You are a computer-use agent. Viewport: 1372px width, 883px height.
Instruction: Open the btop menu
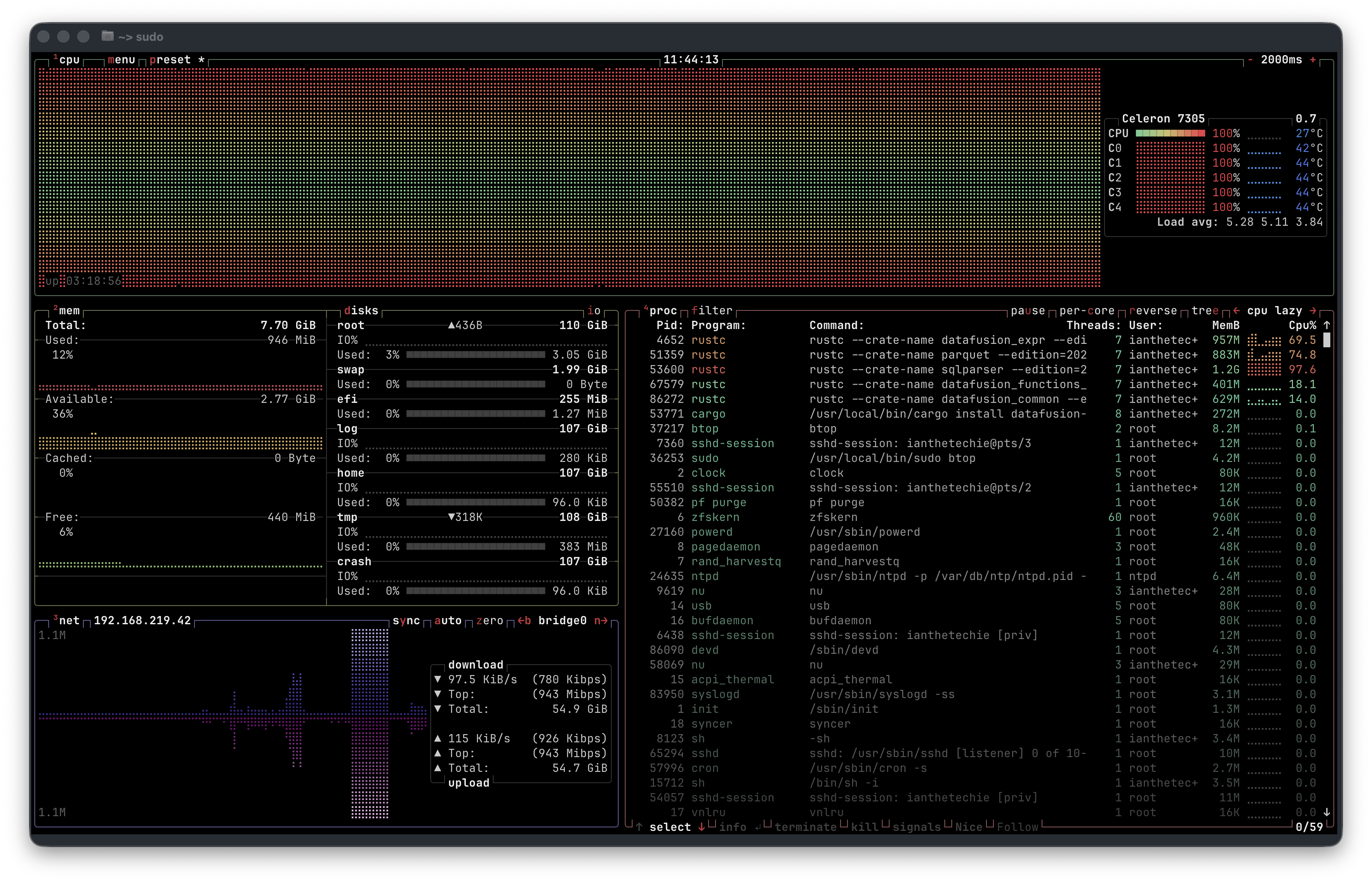coord(121,59)
